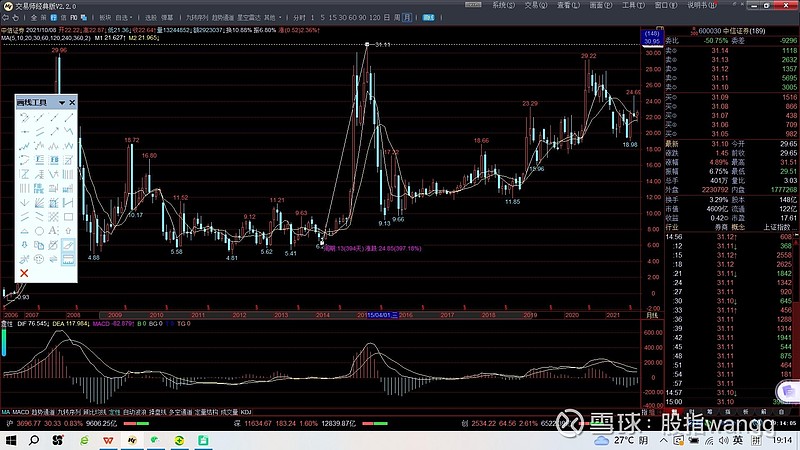Switch to MACD indicator tab
The height and width of the screenshot is (450, 800).
click(x=21, y=412)
